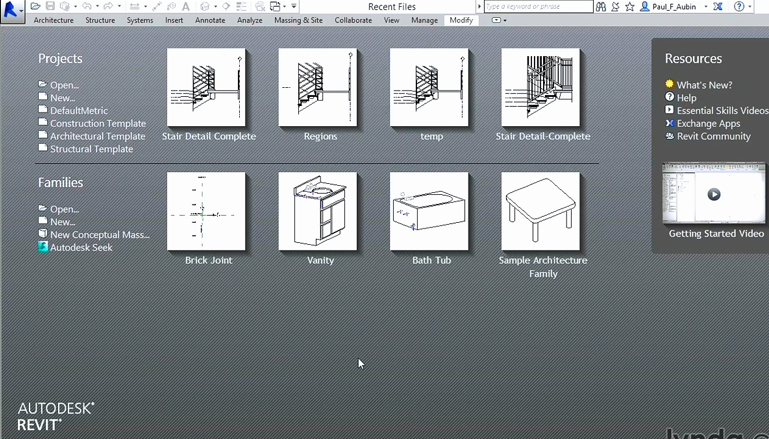Click the Redo arrow icon
769x439 pixels.
click(108, 6)
